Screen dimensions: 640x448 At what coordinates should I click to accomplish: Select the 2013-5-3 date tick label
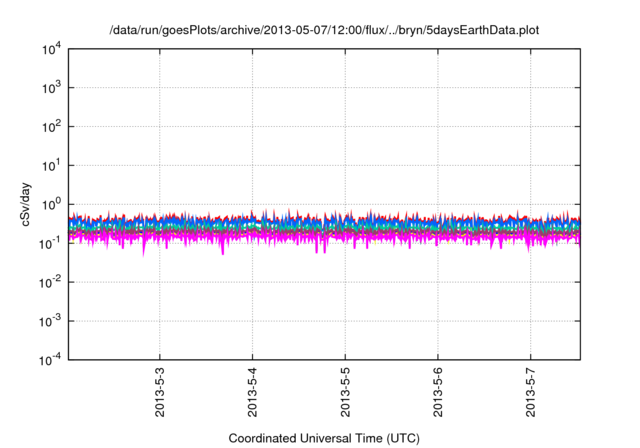click(x=160, y=395)
